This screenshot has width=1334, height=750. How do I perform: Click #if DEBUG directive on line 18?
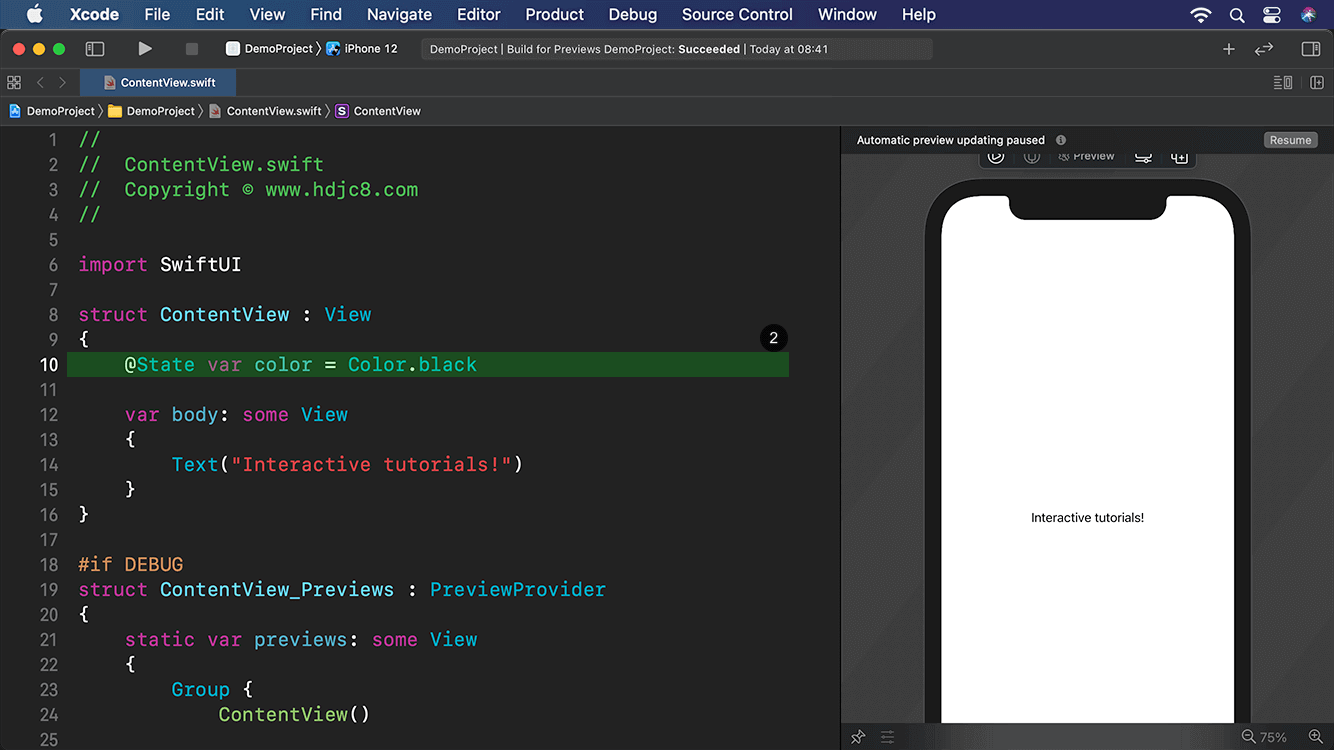[131, 565]
